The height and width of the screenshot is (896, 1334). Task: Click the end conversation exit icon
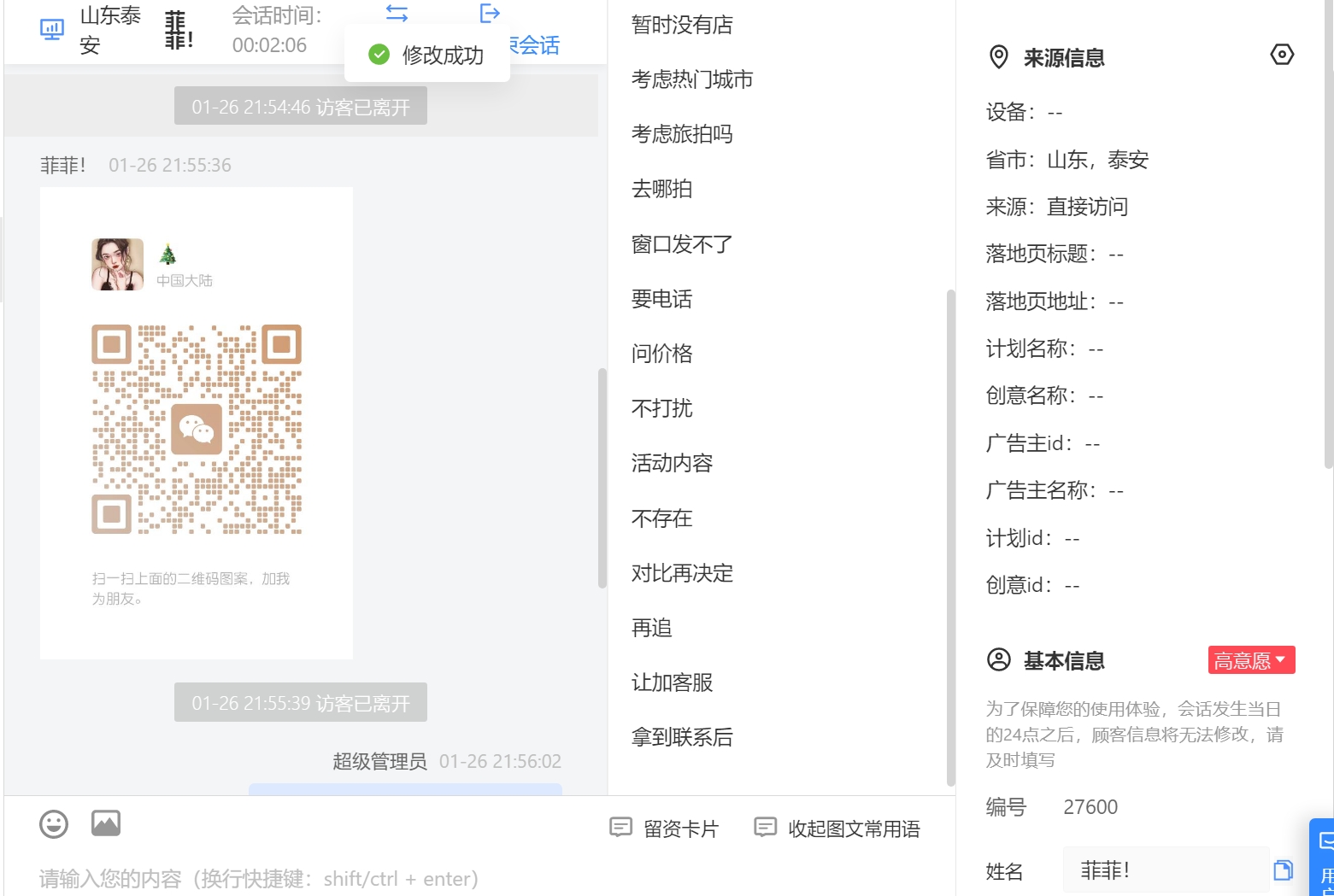[x=490, y=14]
